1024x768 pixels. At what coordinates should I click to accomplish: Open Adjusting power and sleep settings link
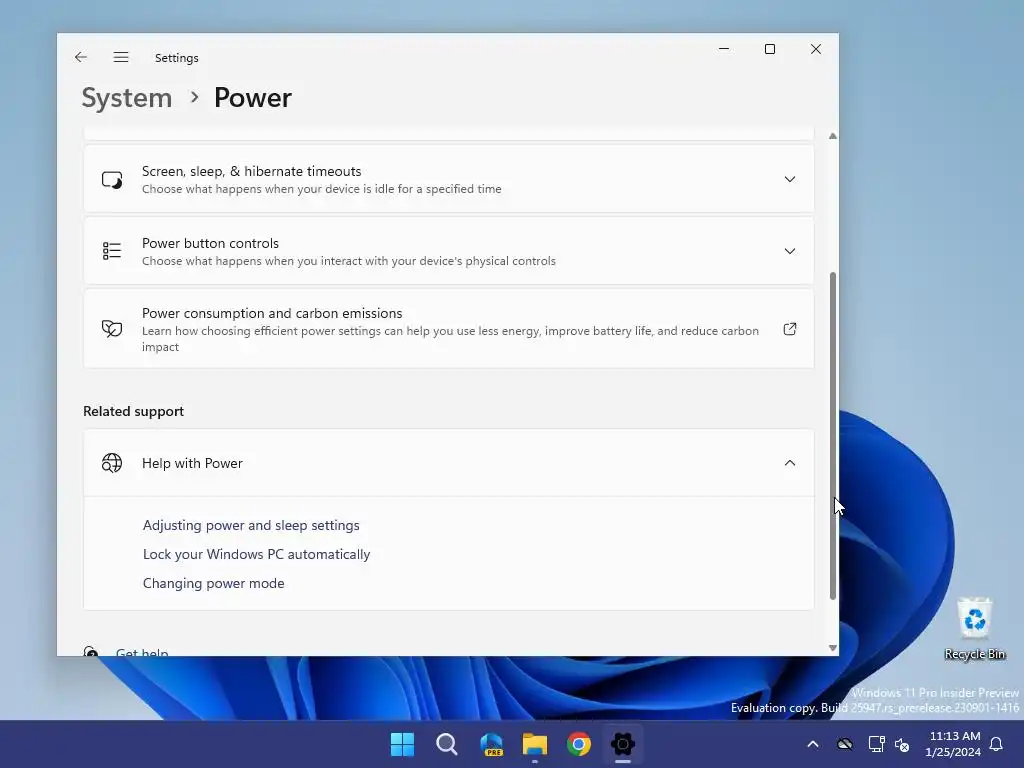pos(251,525)
